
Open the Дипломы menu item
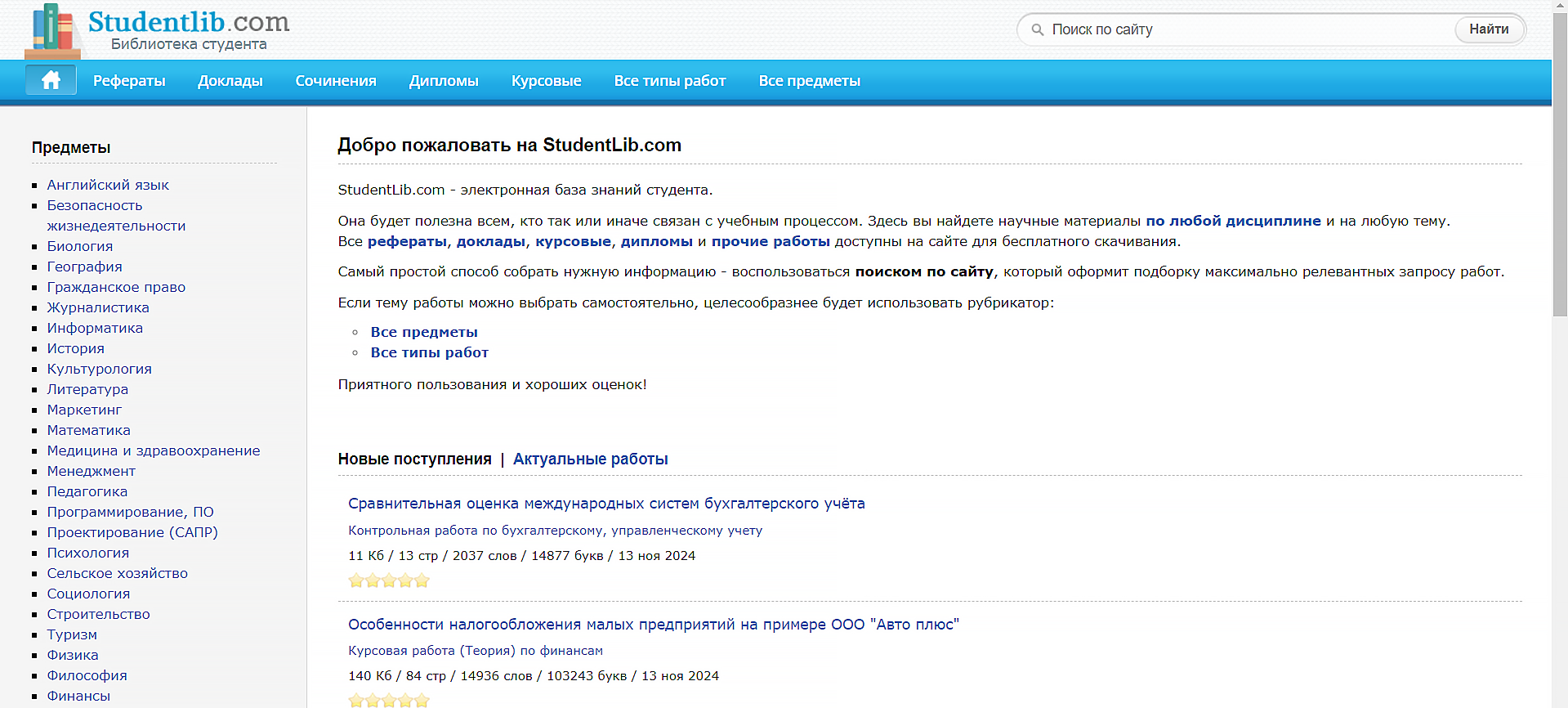tap(444, 81)
